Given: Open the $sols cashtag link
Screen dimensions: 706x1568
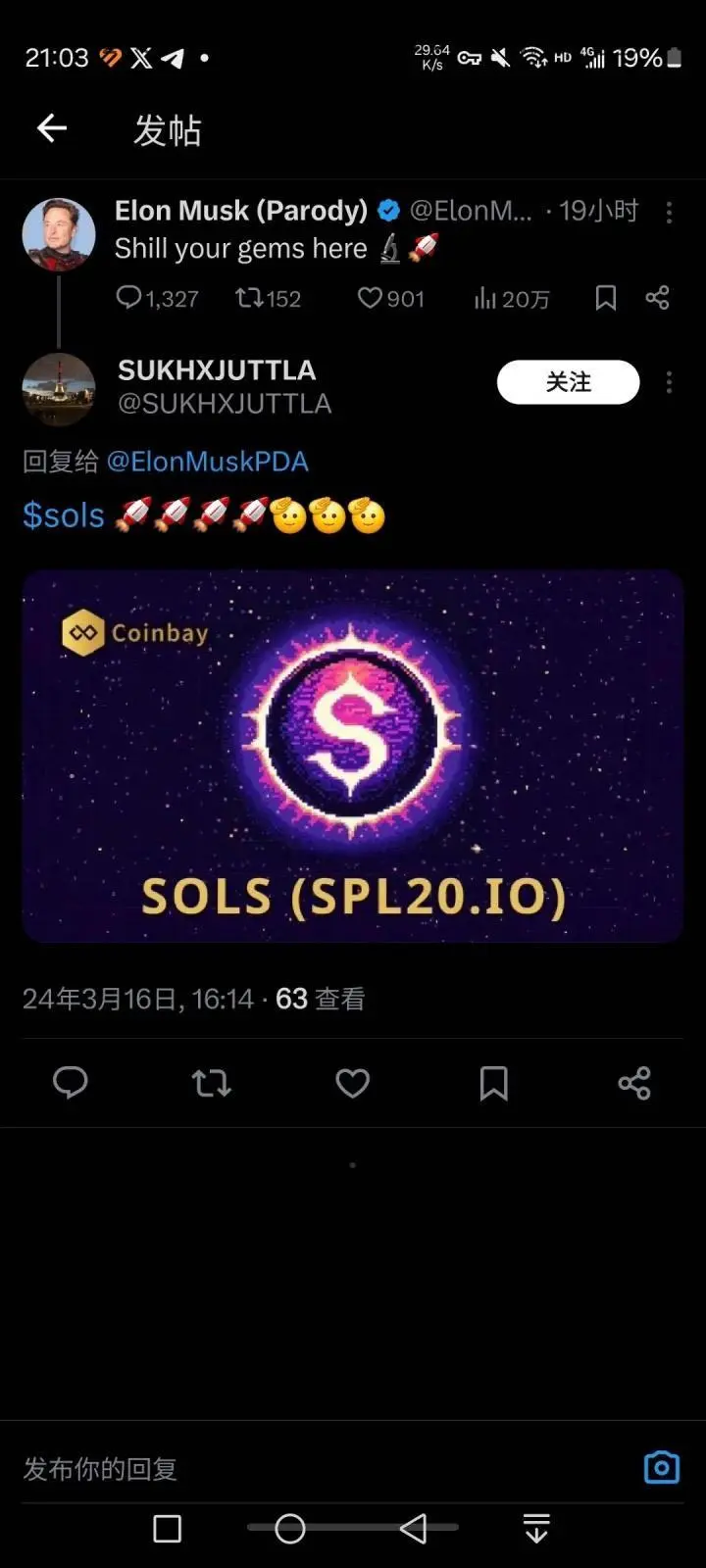Looking at the screenshot, I should point(64,514).
